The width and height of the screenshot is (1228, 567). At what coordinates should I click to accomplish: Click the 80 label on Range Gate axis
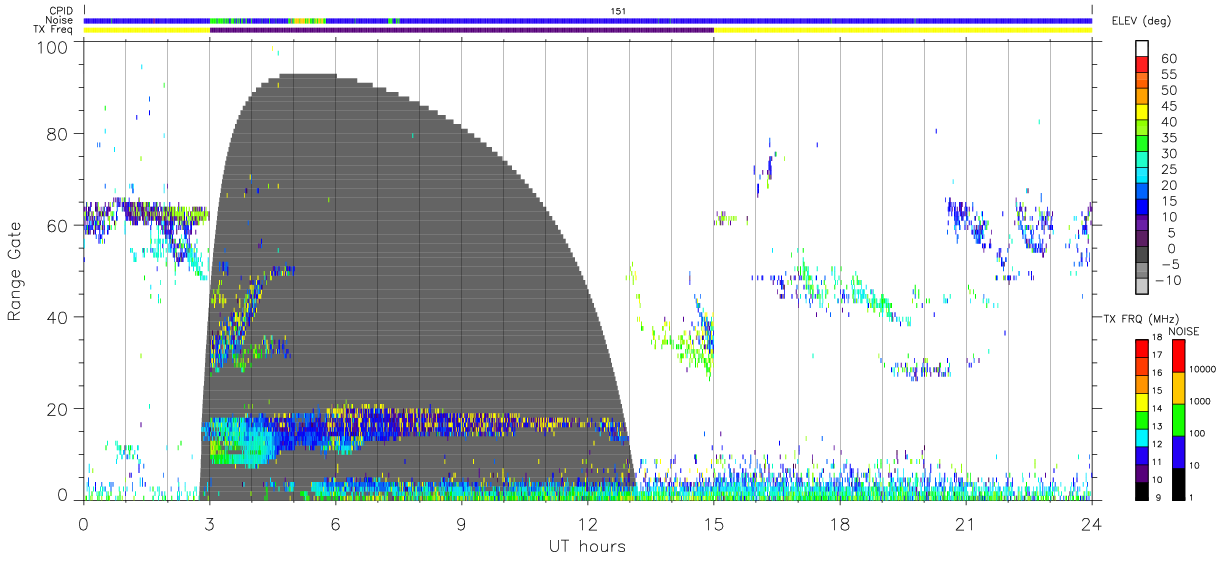[x=55, y=133]
